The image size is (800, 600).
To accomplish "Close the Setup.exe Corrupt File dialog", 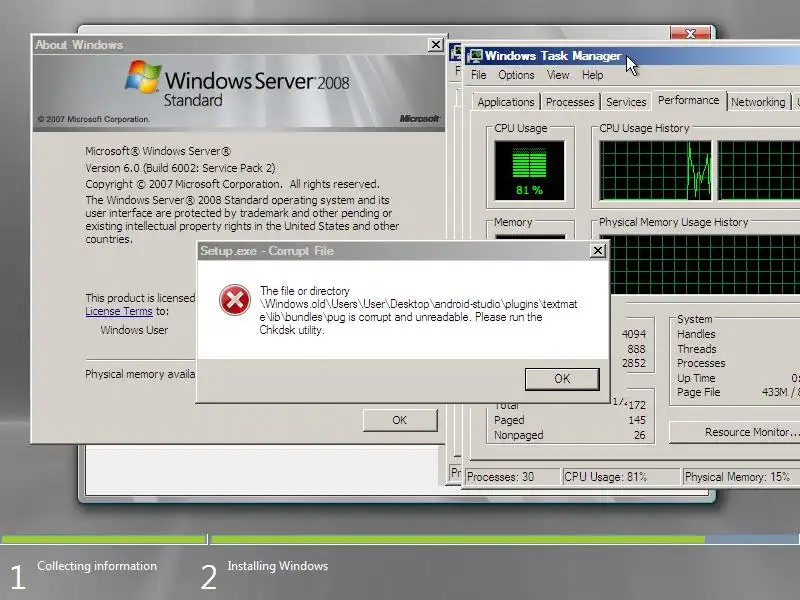I will pyautogui.click(x=597, y=251).
